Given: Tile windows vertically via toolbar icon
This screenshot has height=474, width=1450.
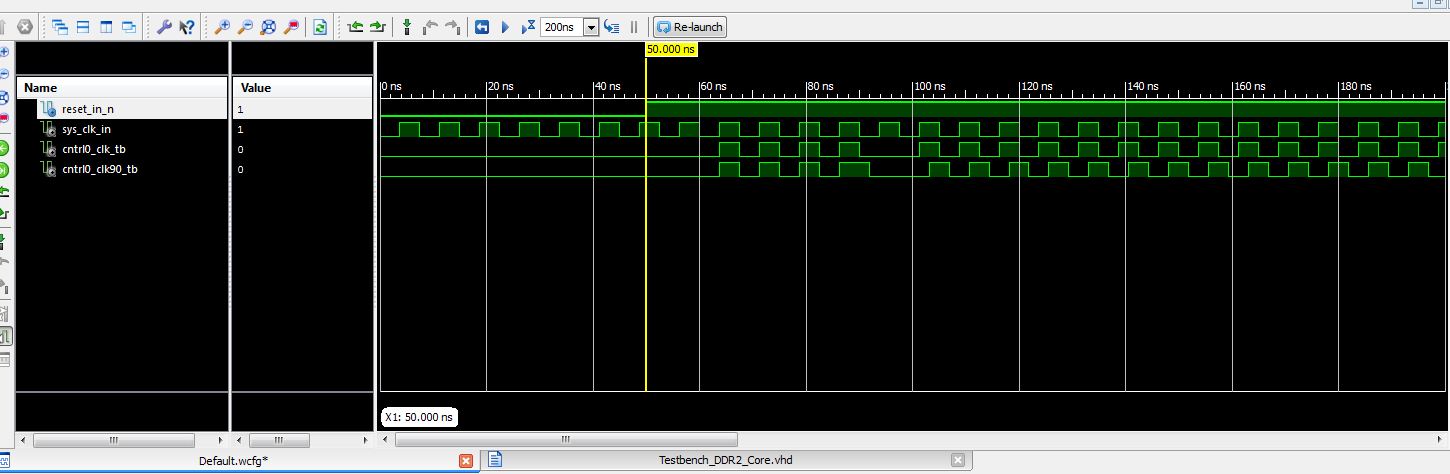Looking at the screenshot, I should (x=105, y=27).
